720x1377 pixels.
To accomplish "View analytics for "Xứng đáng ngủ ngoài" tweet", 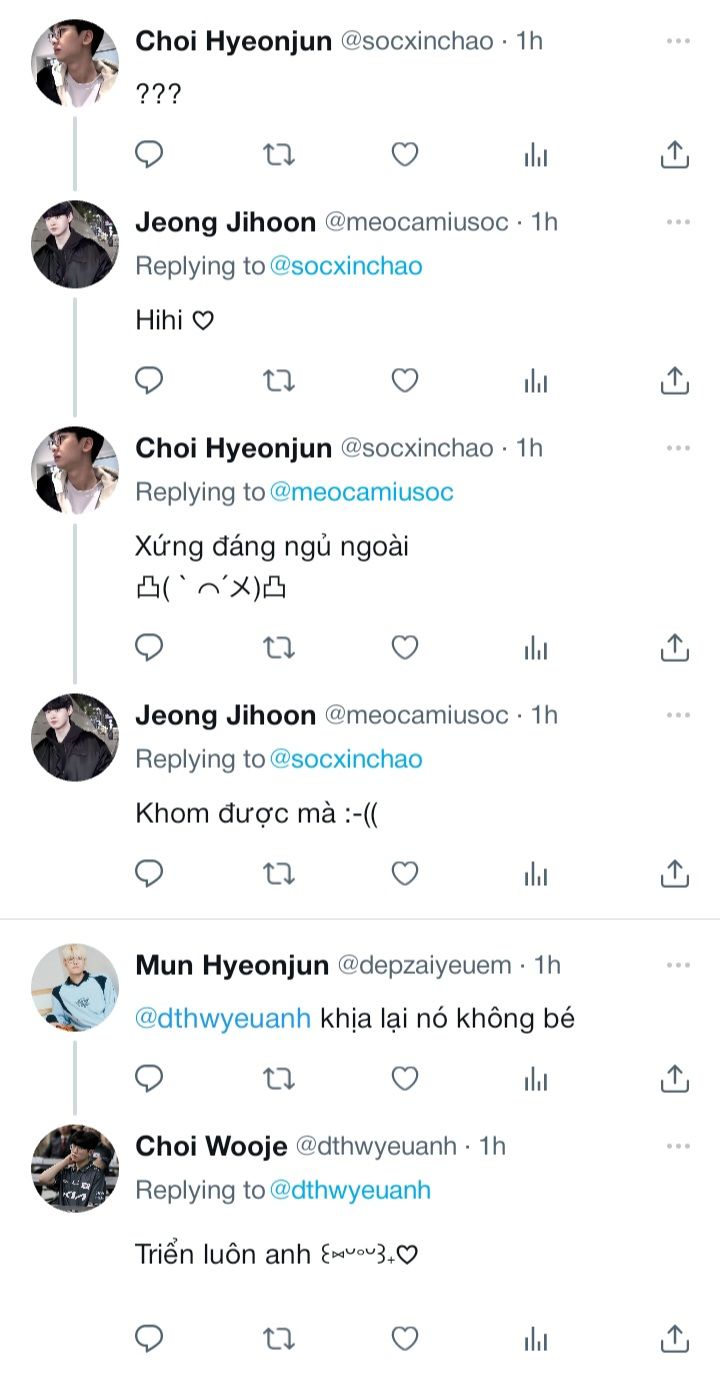I will (x=536, y=648).
